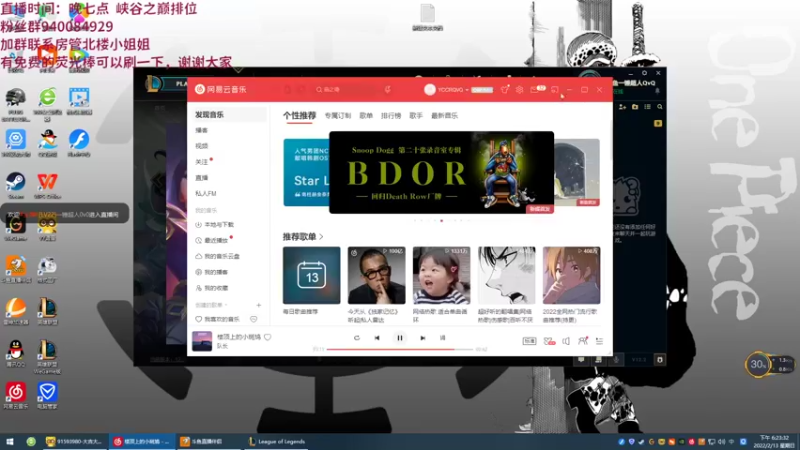Skip to the next track
This screenshot has height=450, width=800.
click(x=422, y=338)
